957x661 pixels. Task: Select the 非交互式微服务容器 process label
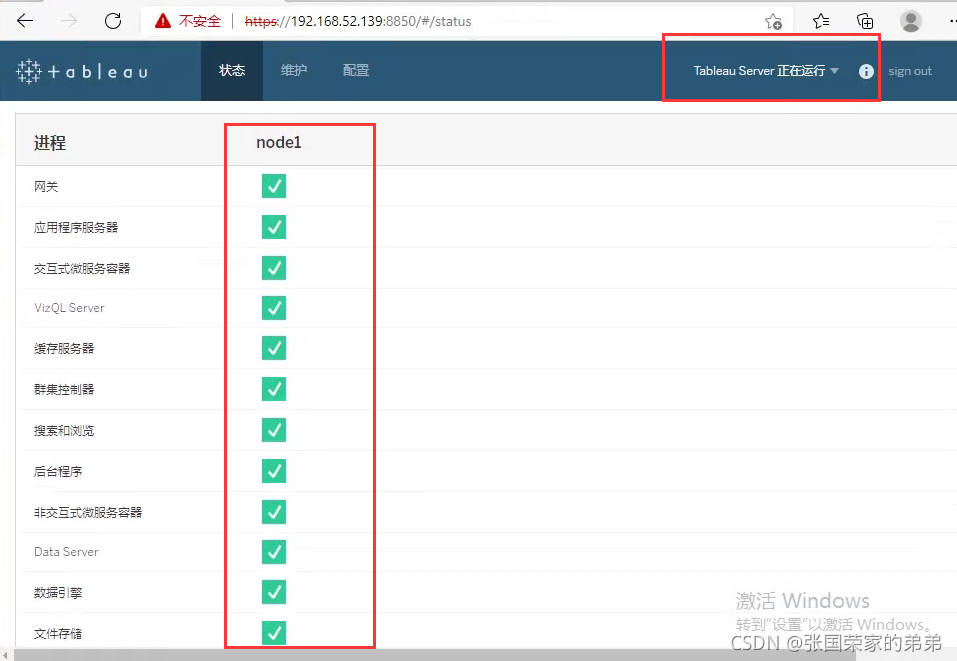click(88, 513)
